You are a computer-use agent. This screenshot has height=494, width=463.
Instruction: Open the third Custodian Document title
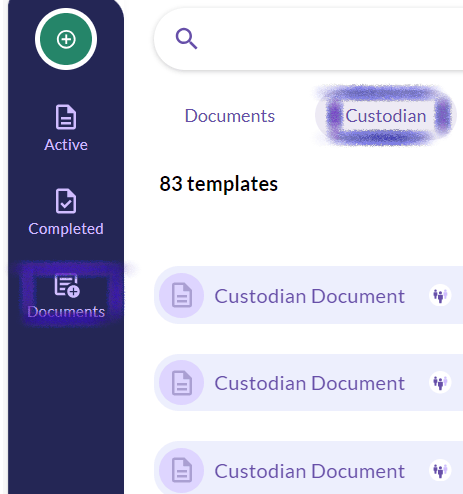click(x=309, y=471)
